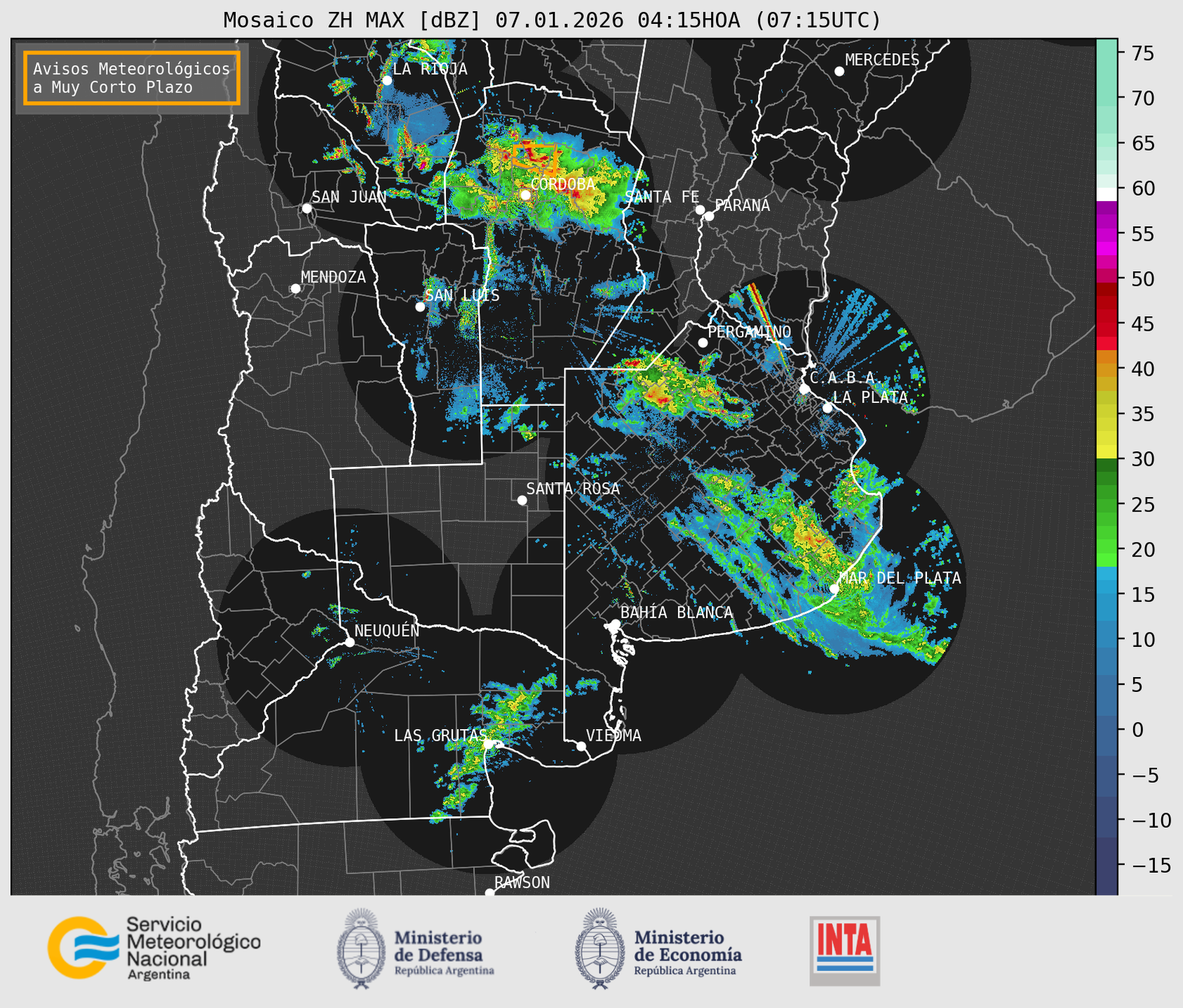The image size is (1183, 1008).
Task: Click the PARANA city label
Action: 742,205
